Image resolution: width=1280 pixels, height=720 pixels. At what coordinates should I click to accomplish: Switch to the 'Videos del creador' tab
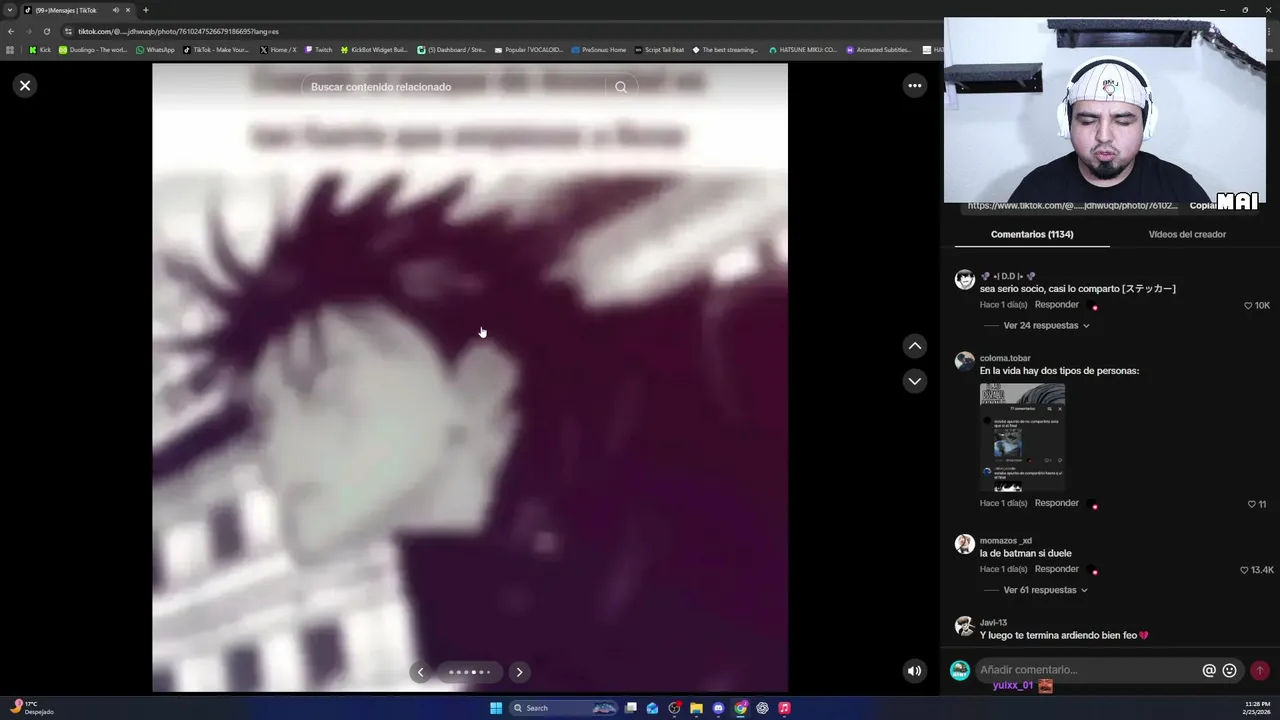[x=1187, y=234]
